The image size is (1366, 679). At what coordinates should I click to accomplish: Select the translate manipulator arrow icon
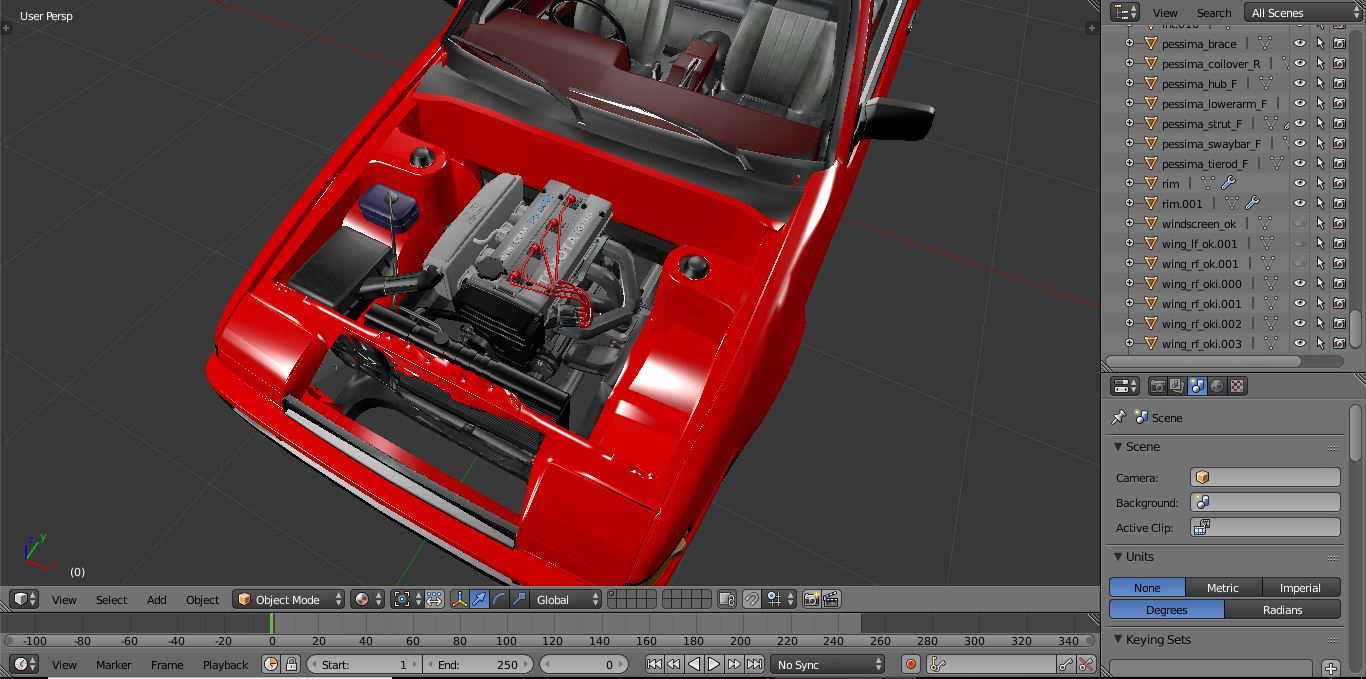pos(480,599)
